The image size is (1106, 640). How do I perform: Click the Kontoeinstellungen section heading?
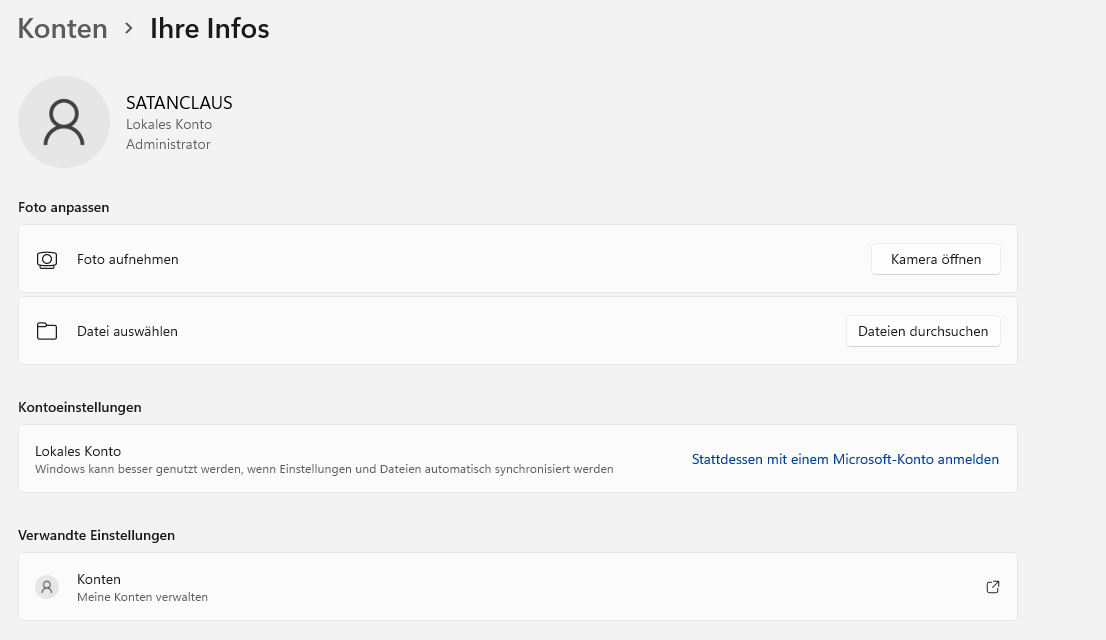[x=80, y=407]
